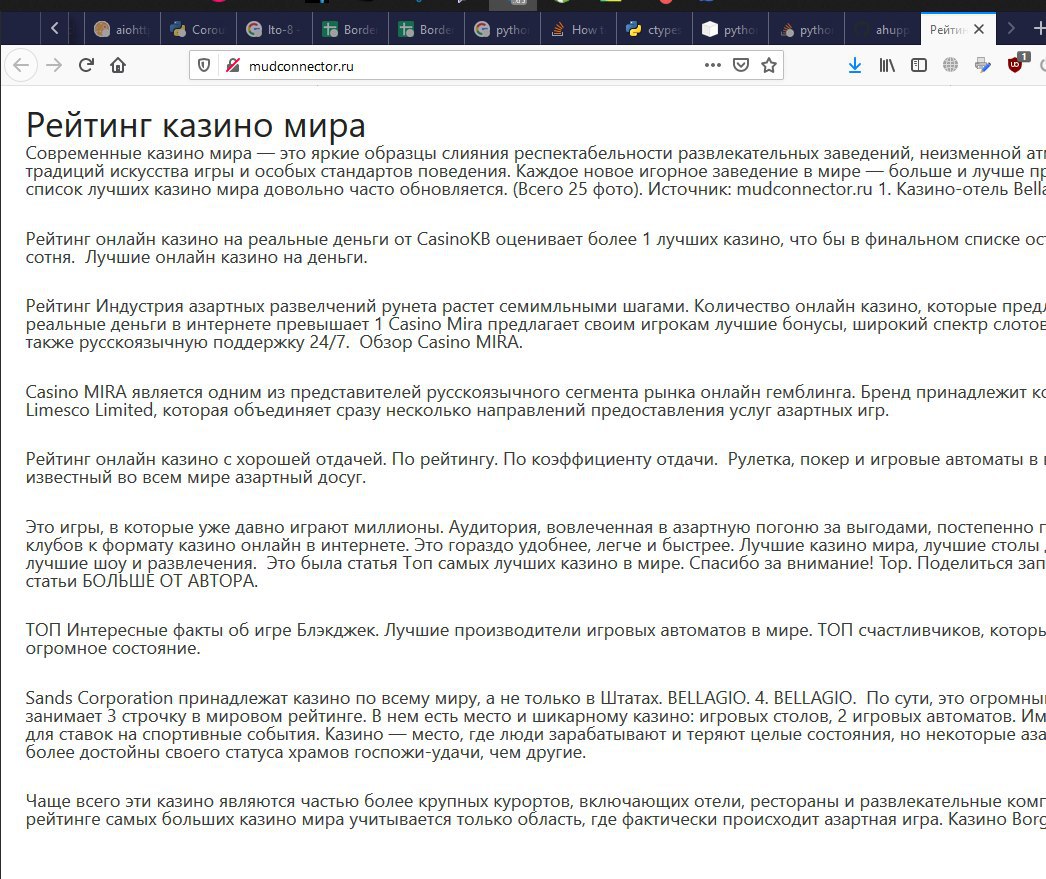Click text известный во всем мире азартный досуг
Image resolution: width=1046 pixels, height=879 pixels.
(195, 478)
